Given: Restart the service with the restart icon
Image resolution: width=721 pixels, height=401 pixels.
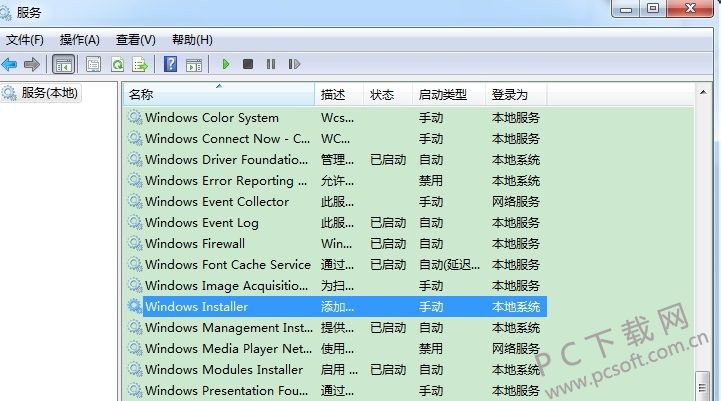Looking at the screenshot, I should point(294,64).
